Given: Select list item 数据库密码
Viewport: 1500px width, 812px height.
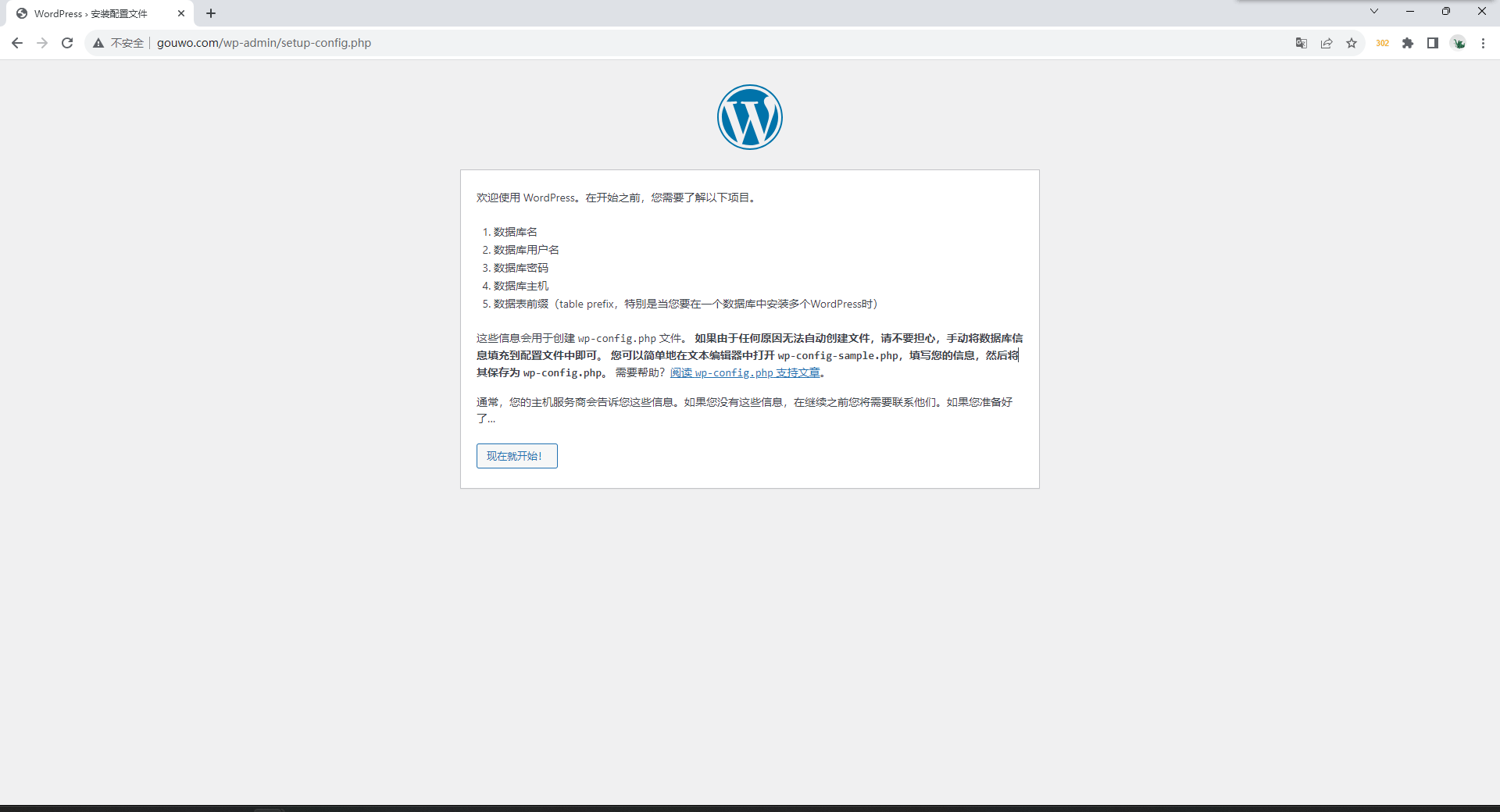Looking at the screenshot, I should point(521,268).
